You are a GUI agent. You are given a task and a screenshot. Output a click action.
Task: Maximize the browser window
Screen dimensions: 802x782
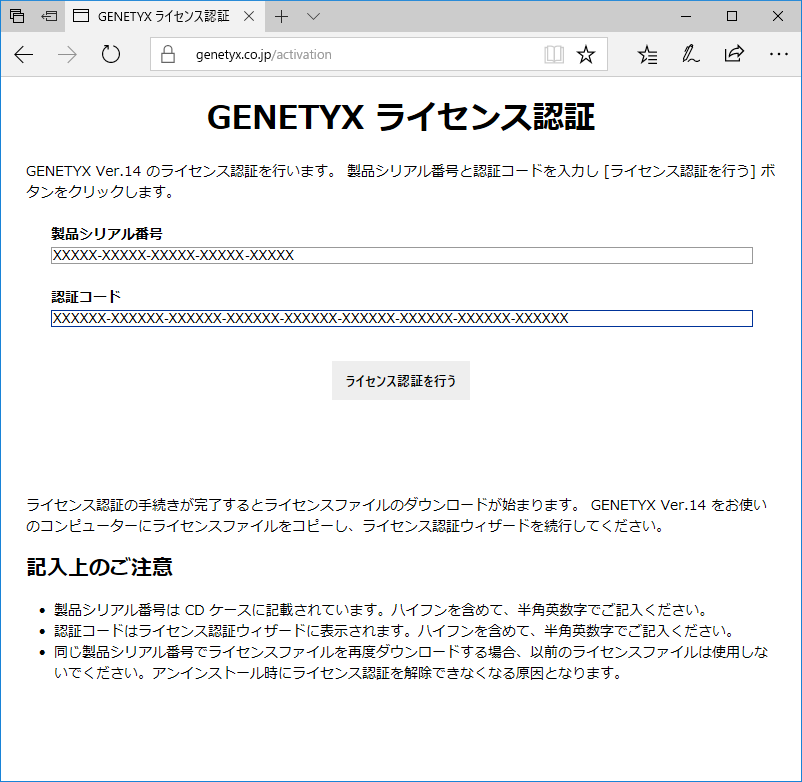click(732, 16)
